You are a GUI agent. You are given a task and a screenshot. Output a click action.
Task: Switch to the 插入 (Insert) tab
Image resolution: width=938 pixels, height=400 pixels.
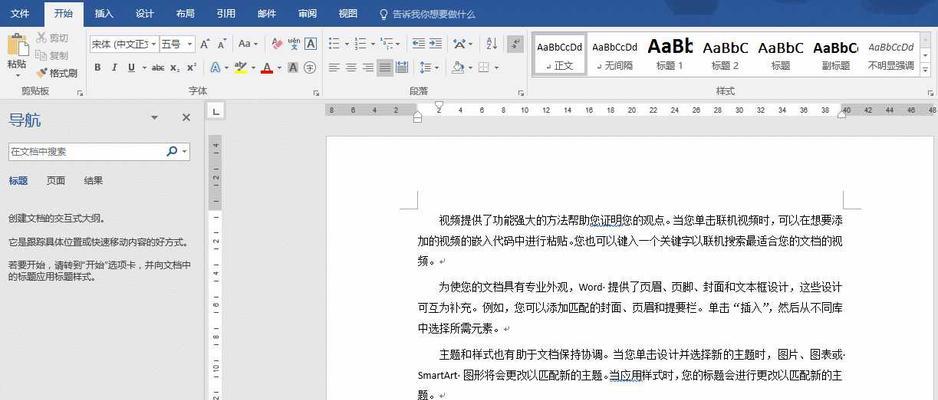click(x=104, y=14)
